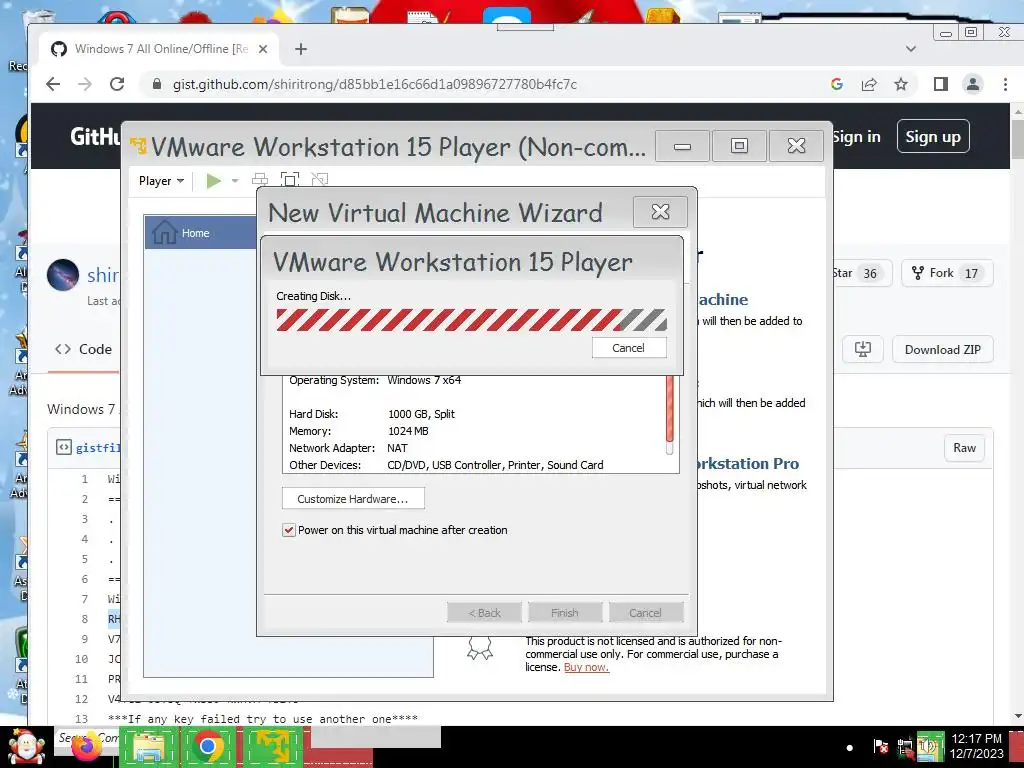The width and height of the screenshot is (1024, 768).
Task: Click the volume speaker tray icon
Action: [x=929, y=746]
